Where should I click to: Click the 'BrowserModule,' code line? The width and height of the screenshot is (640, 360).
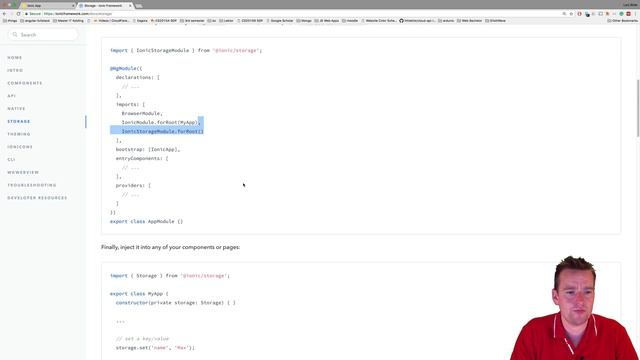coord(142,113)
